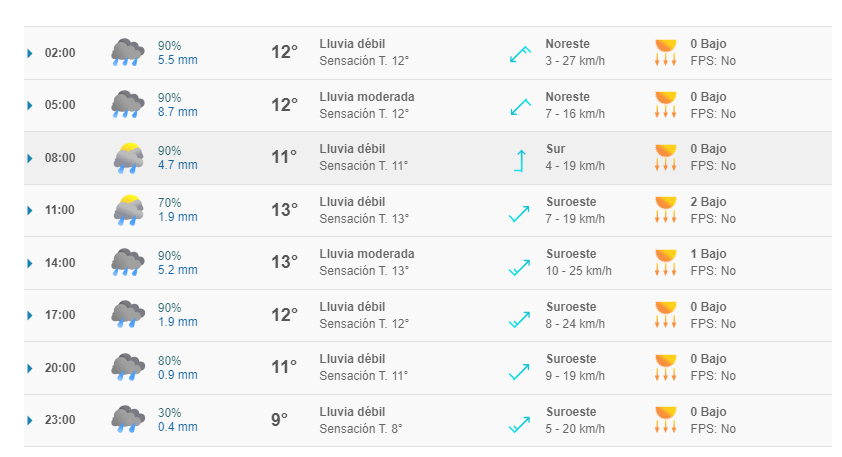Click the 70% precipitation probability value
This screenshot has height=457, width=842.
(x=170, y=202)
